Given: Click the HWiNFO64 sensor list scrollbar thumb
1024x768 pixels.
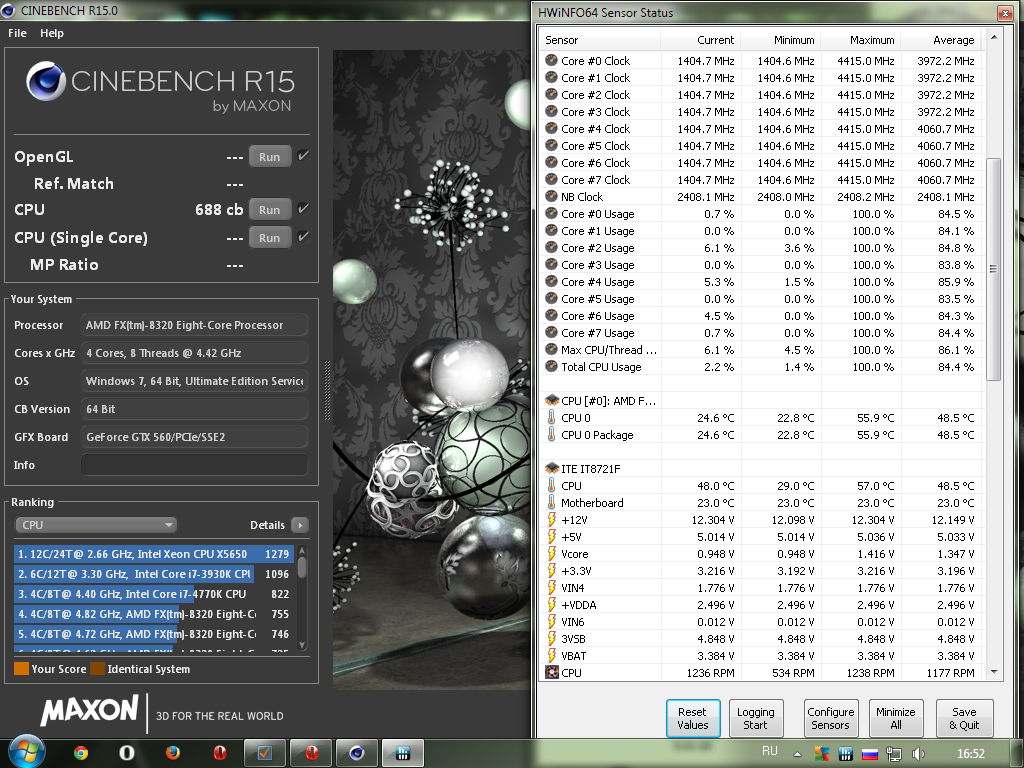Looking at the screenshot, I should click(993, 268).
